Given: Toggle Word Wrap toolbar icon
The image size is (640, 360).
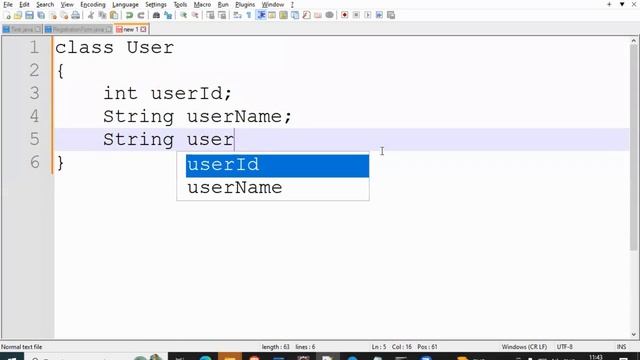Looking at the screenshot, I should (237, 16).
